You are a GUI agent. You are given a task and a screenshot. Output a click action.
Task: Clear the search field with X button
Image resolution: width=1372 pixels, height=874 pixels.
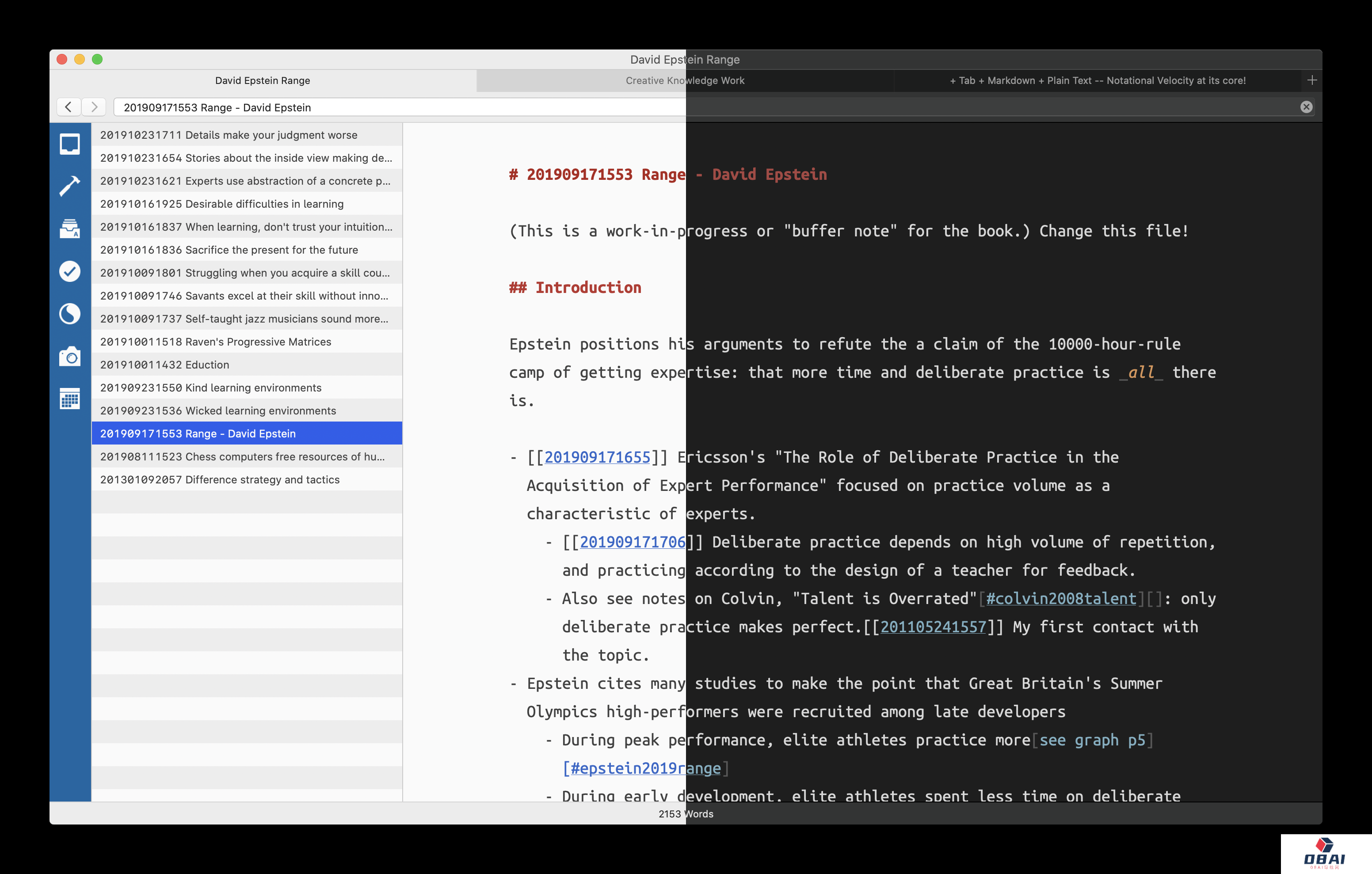(x=1306, y=107)
